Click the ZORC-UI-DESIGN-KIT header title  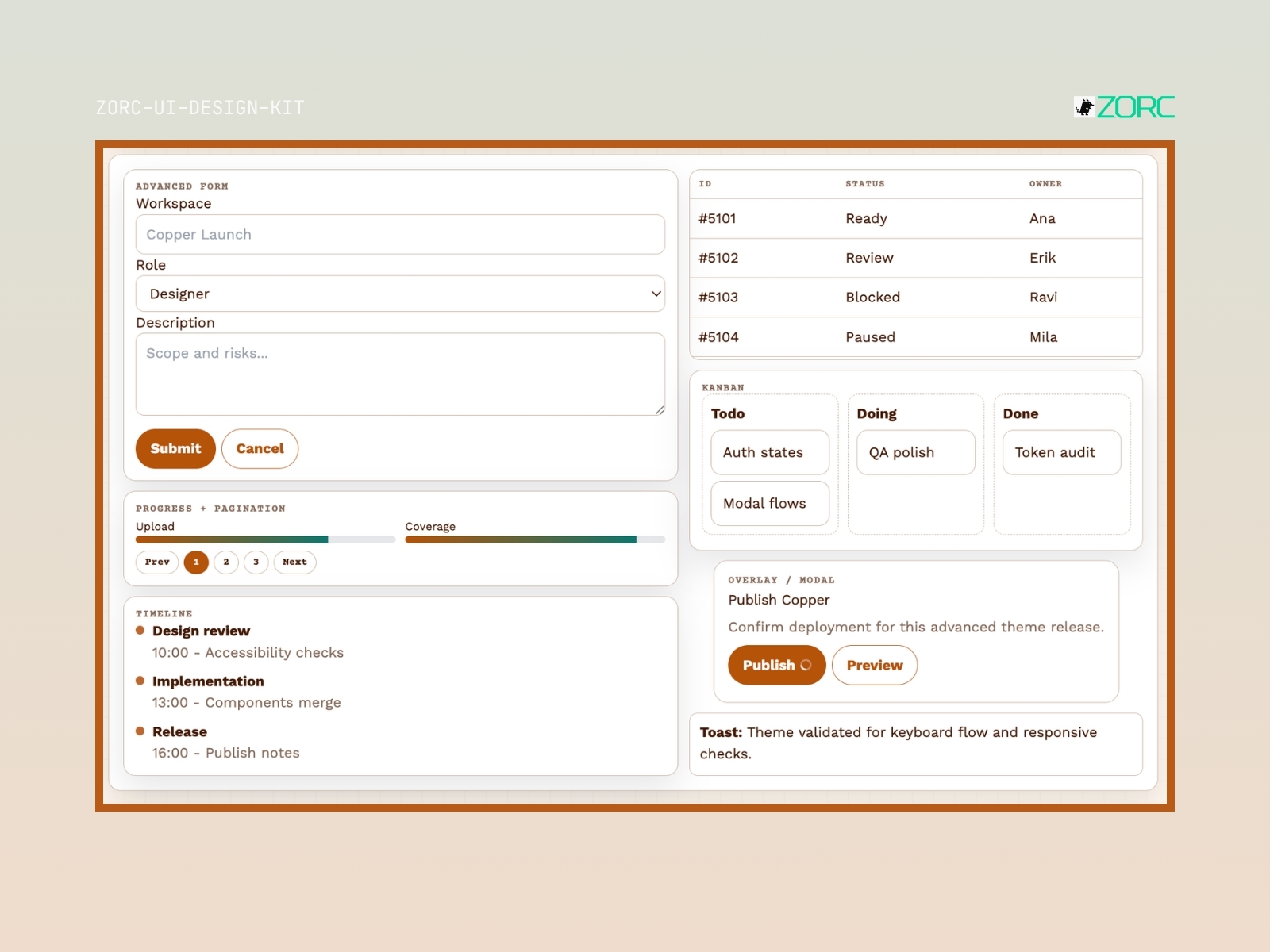(200, 108)
